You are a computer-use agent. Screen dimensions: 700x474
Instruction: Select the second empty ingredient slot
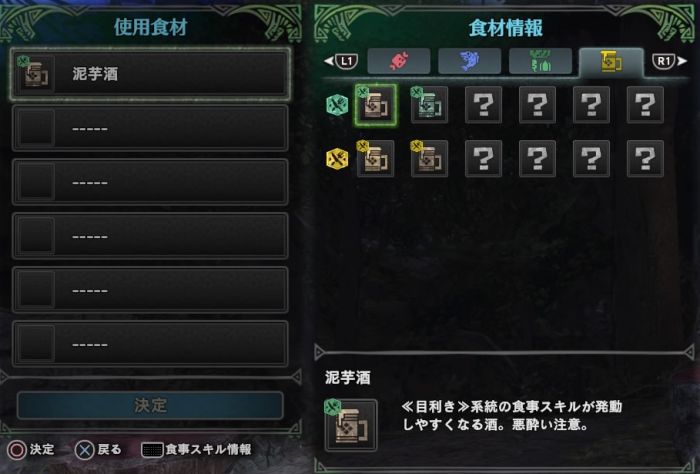click(150, 182)
